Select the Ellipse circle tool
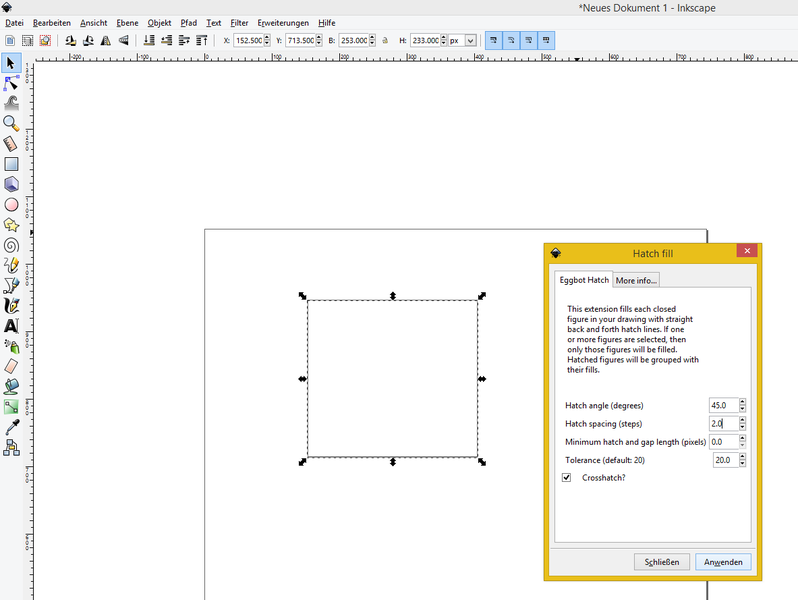 [11, 205]
